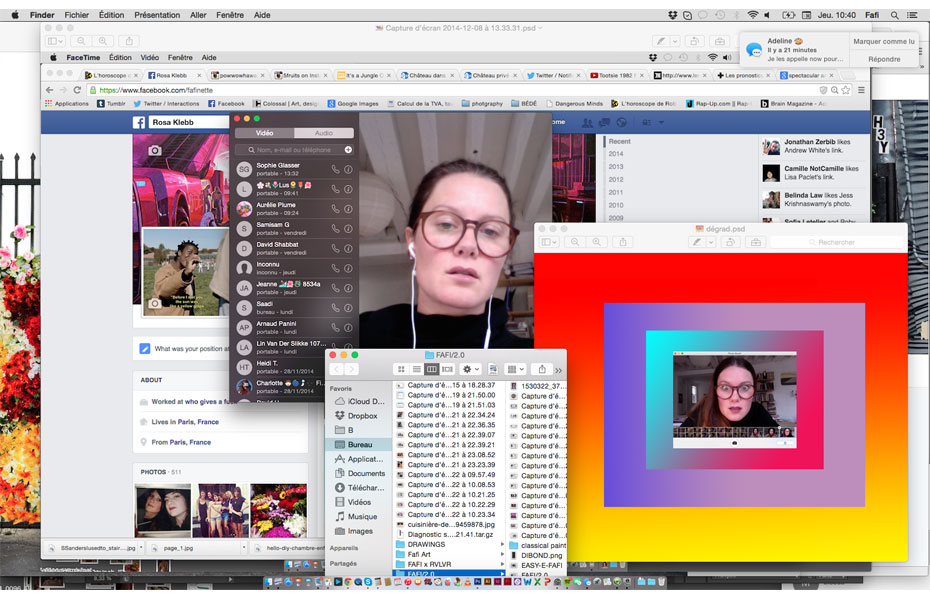Open sidebar view dropdown in the Capture d'écran window

pyautogui.click(x=56, y=41)
